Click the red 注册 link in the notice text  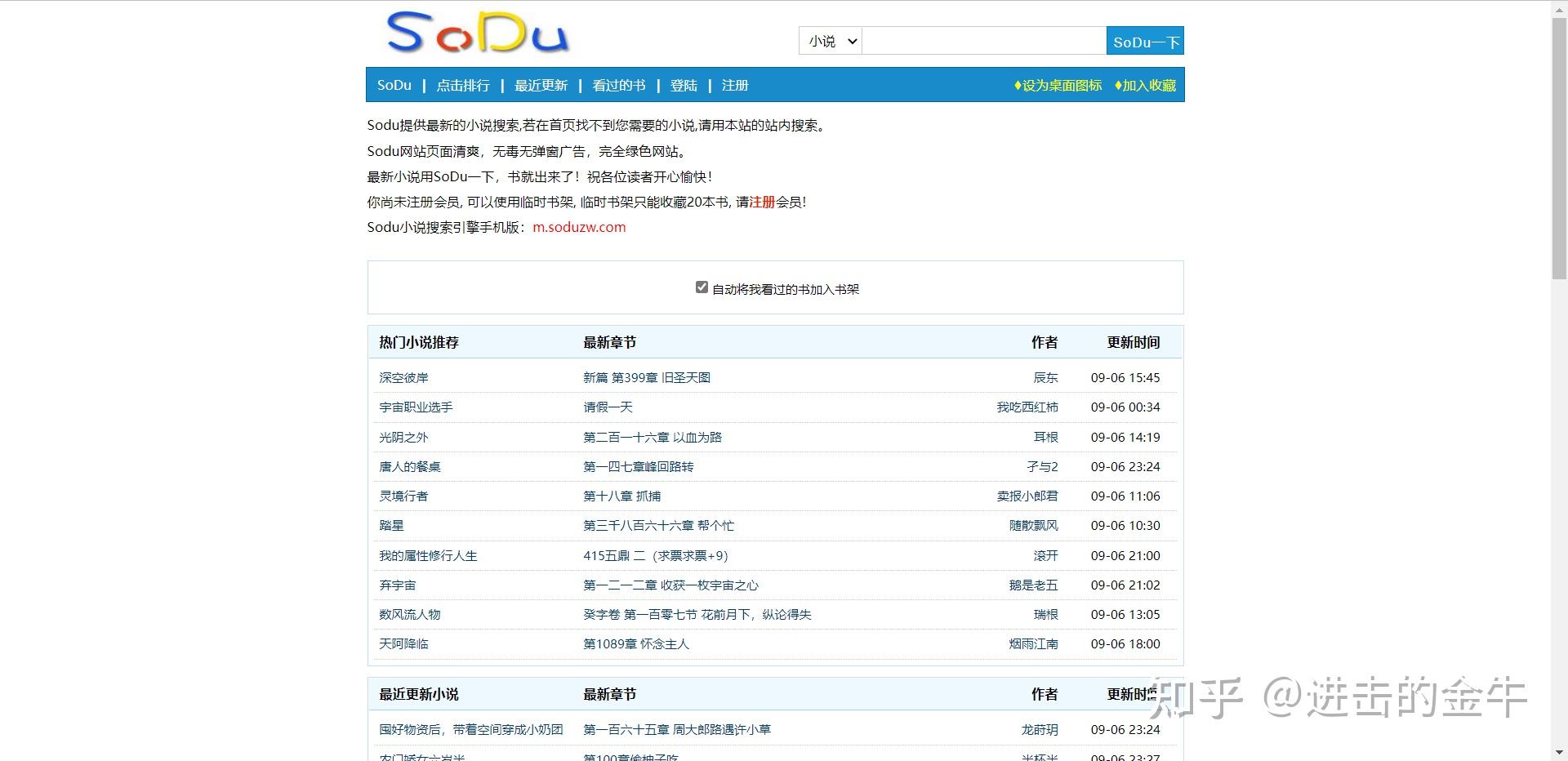762,202
